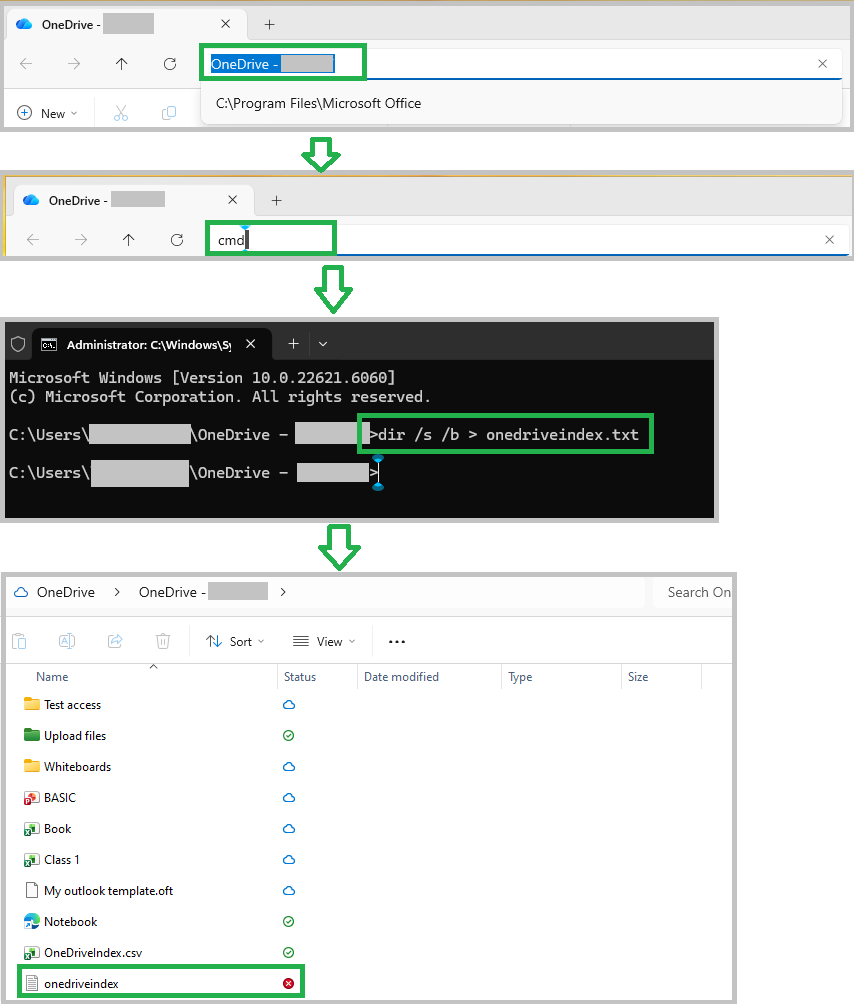This screenshot has height=1004, width=854.
Task: Click the Delete trash icon in the toolbar
Action: (163, 641)
